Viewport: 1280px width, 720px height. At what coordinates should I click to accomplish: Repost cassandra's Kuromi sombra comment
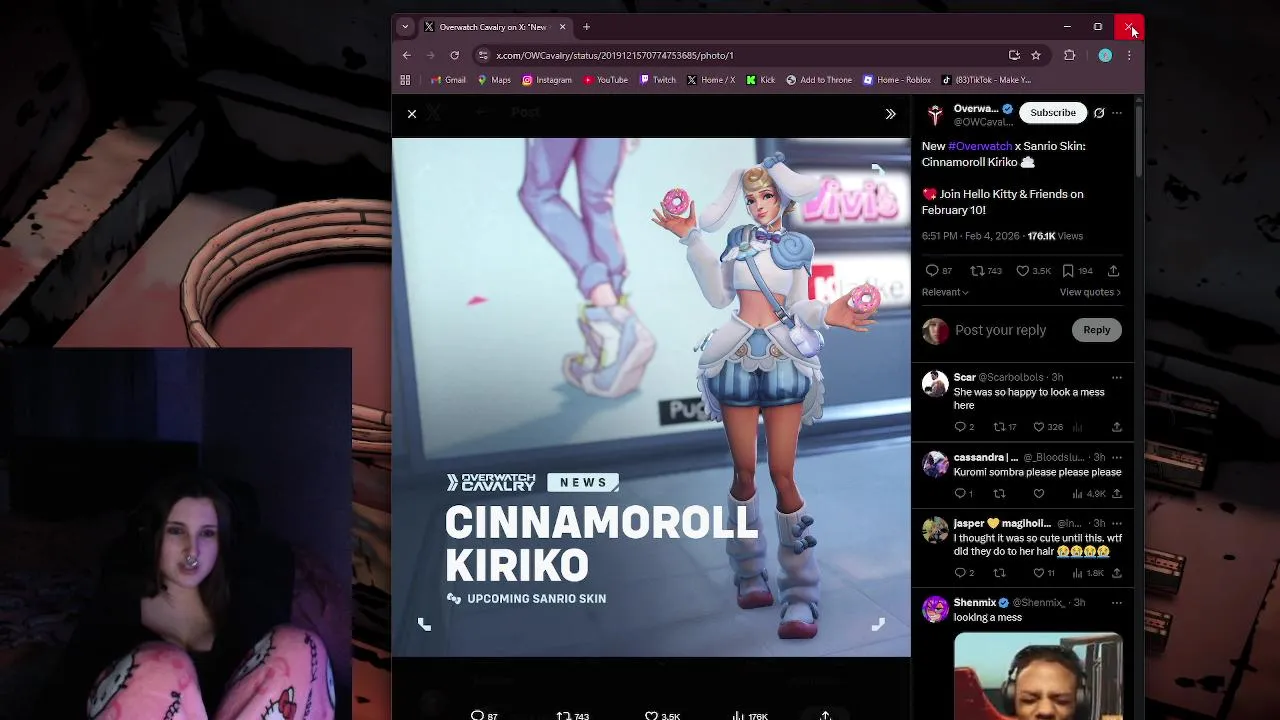[x=999, y=493]
